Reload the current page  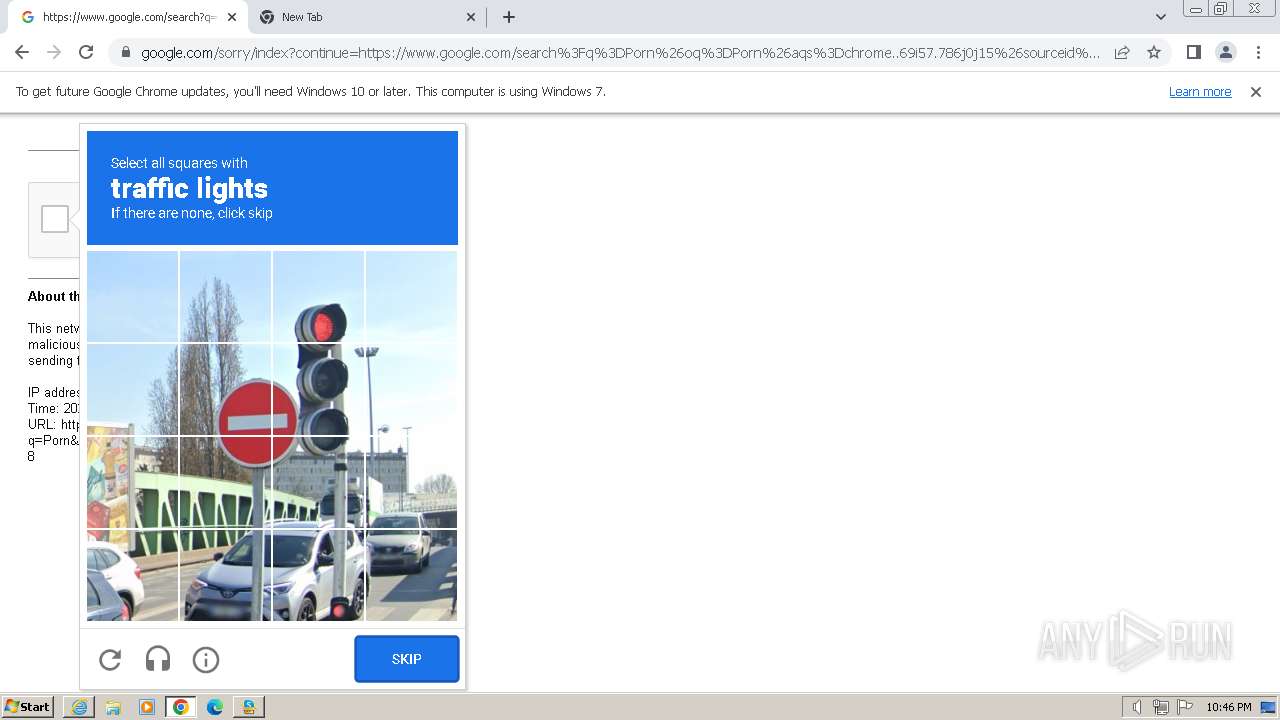coord(86,52)
